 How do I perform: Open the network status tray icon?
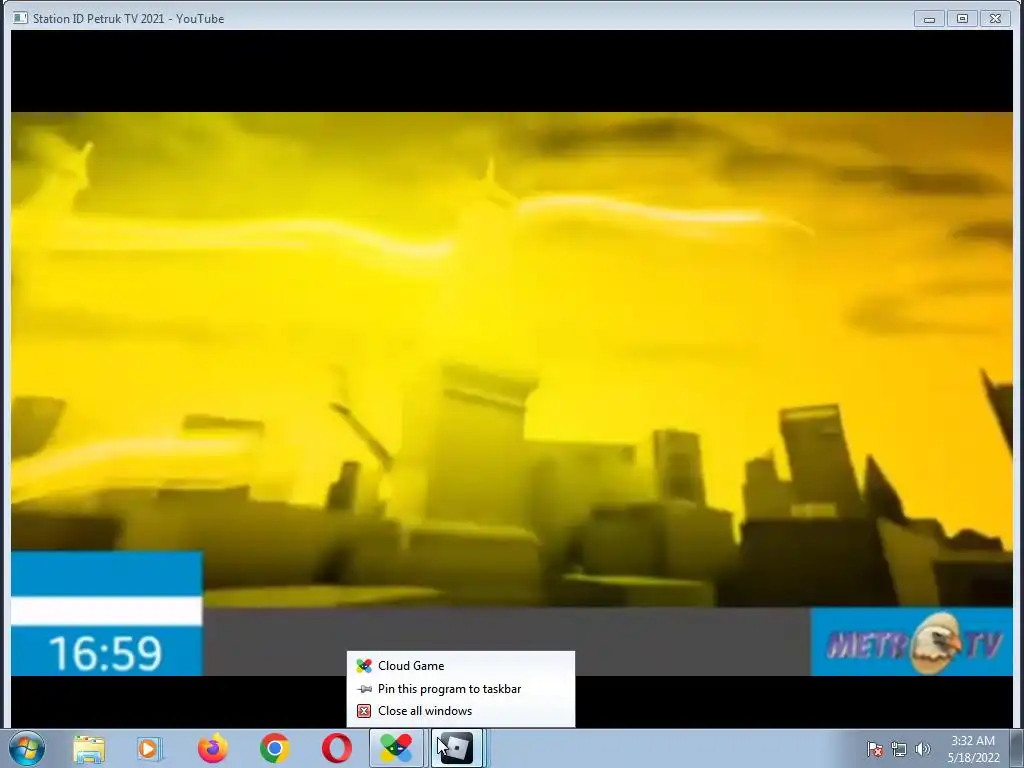click(899, 748)
